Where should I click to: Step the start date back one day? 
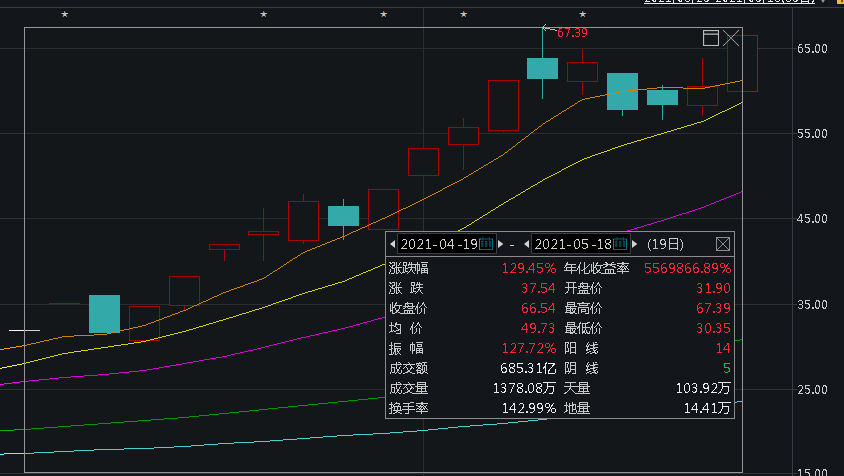coord(393,243)
